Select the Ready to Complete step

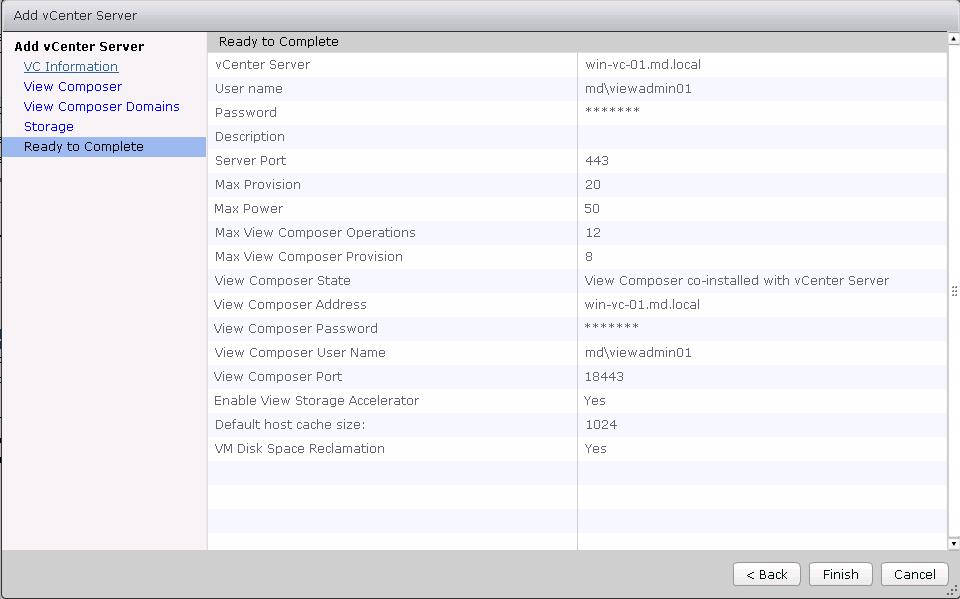click(x=84, y=147)
